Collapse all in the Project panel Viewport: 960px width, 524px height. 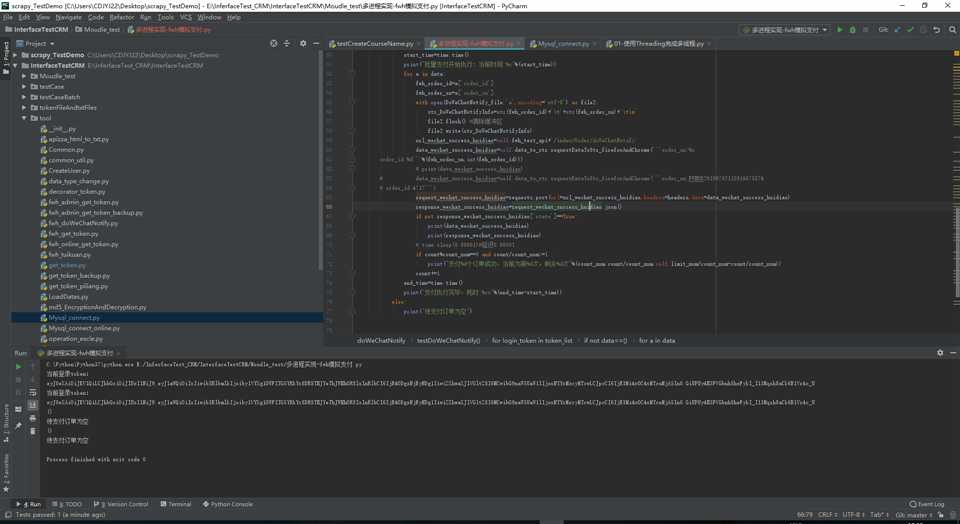point(287,43)
